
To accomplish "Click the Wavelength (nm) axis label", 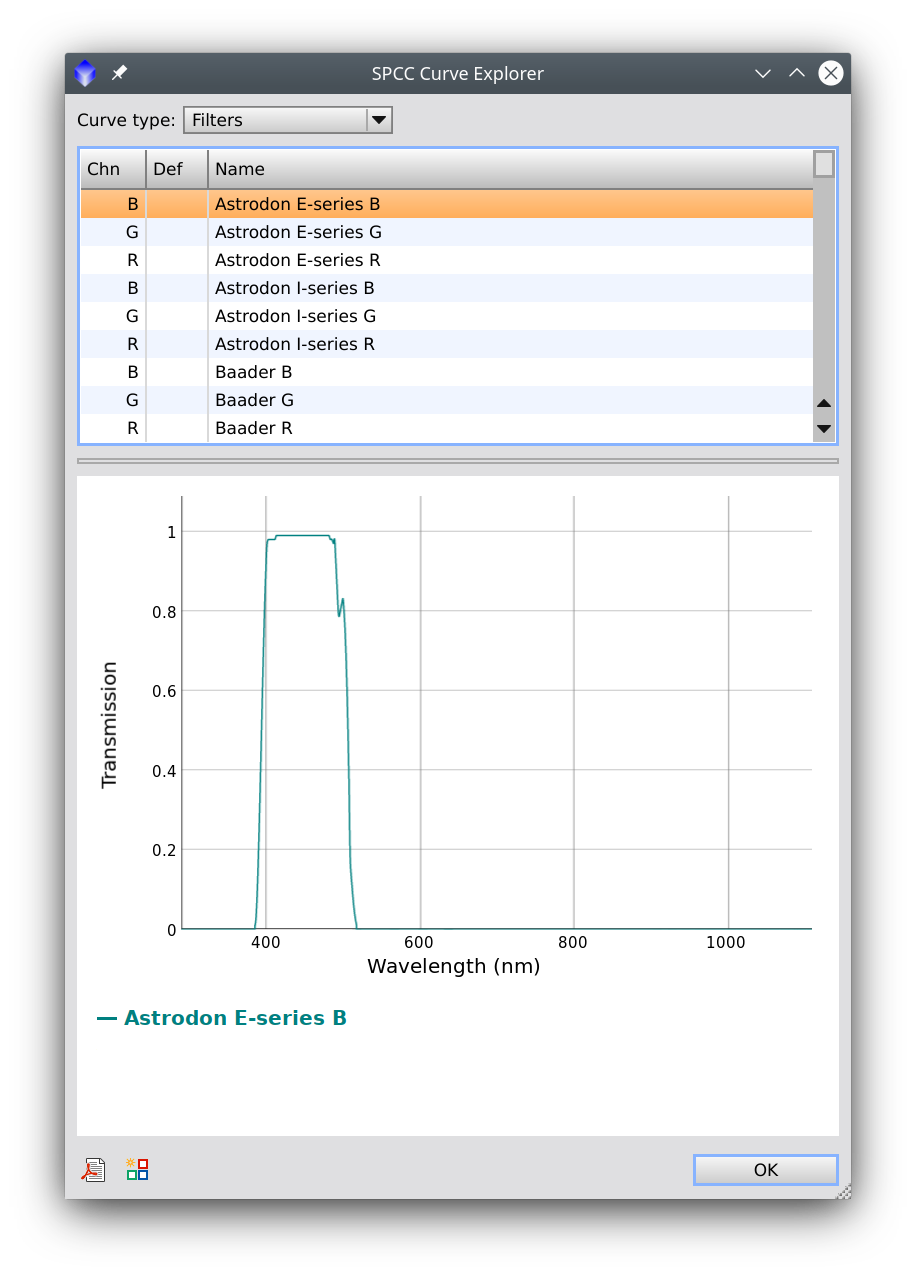I will tap(453, 966).
